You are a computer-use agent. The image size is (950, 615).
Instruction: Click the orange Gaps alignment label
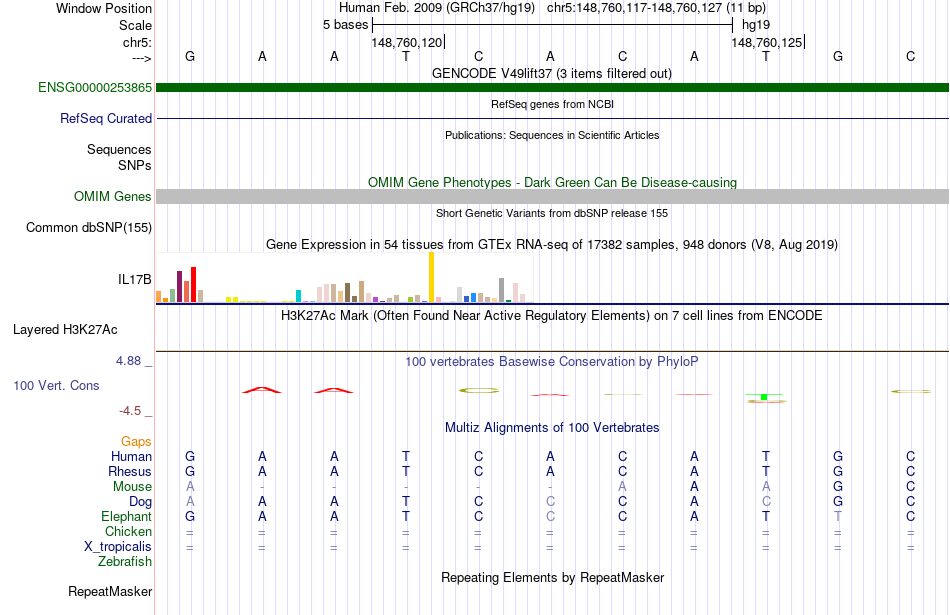136,442
